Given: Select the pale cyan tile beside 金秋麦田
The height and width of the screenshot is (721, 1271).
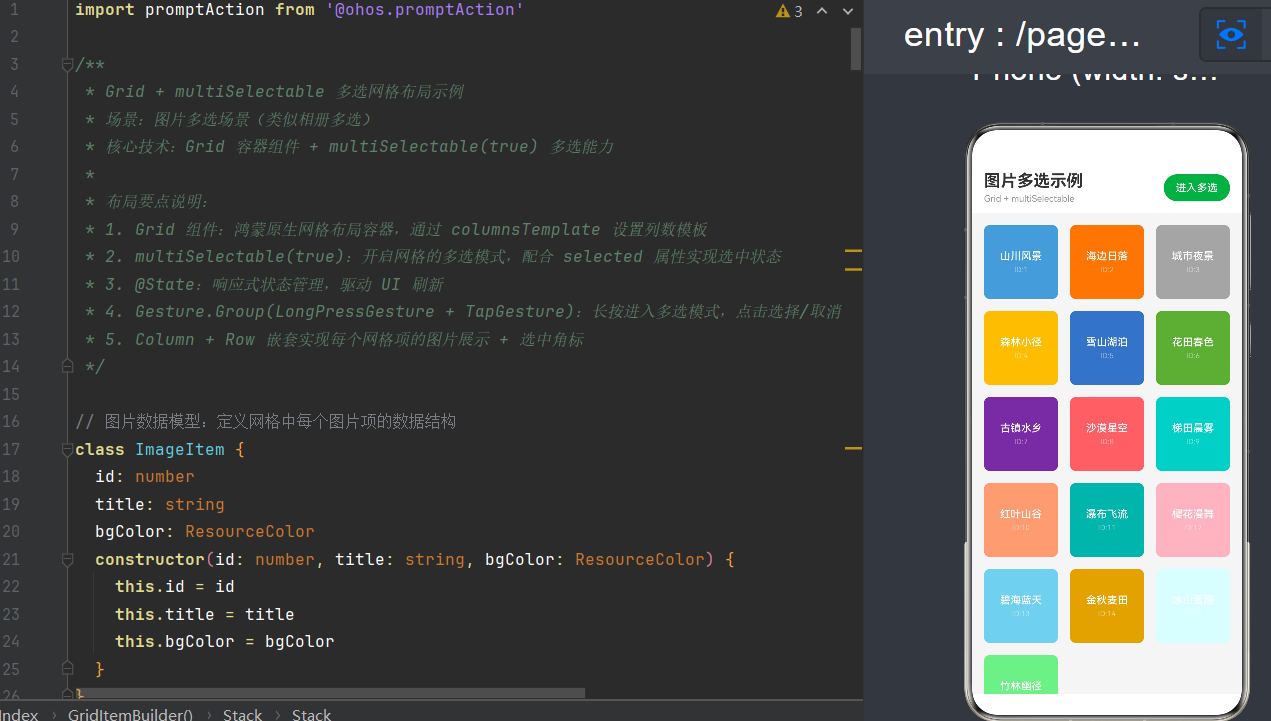Looking at the screenshot, I should pos(1193,606).
